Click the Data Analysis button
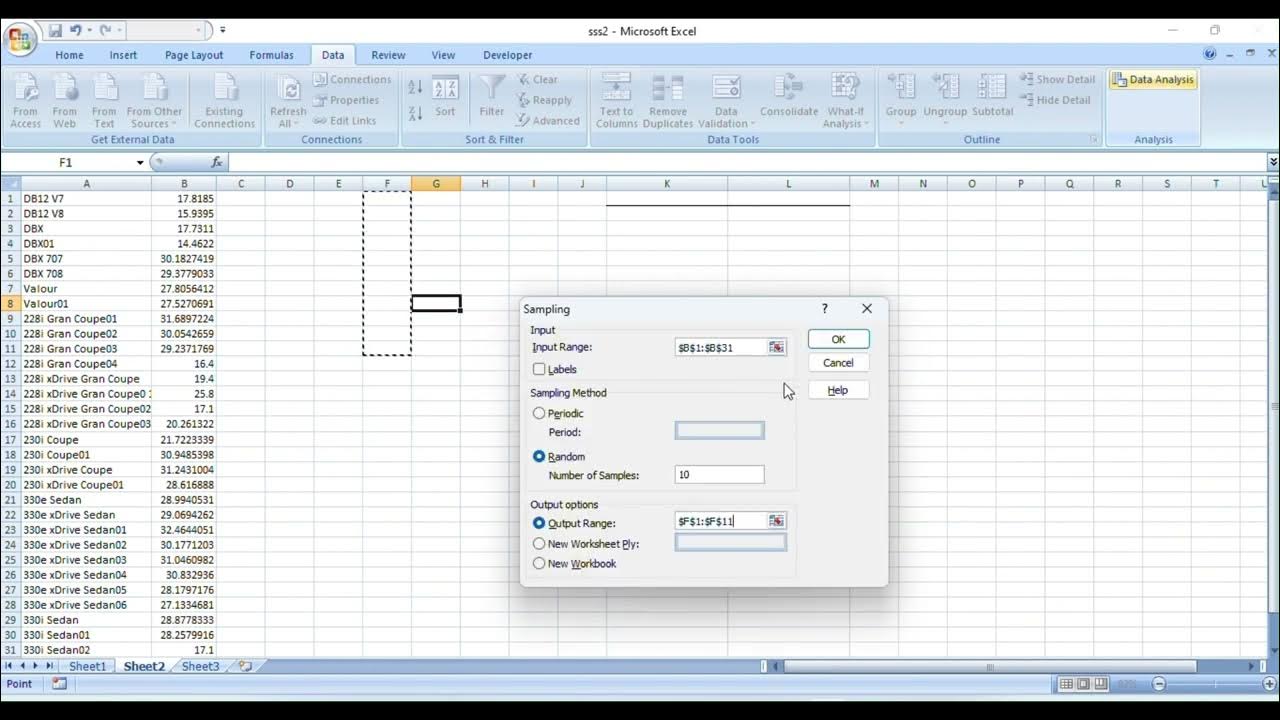1280x720 pixels. pyautogui.click(x=1153, y=80)
